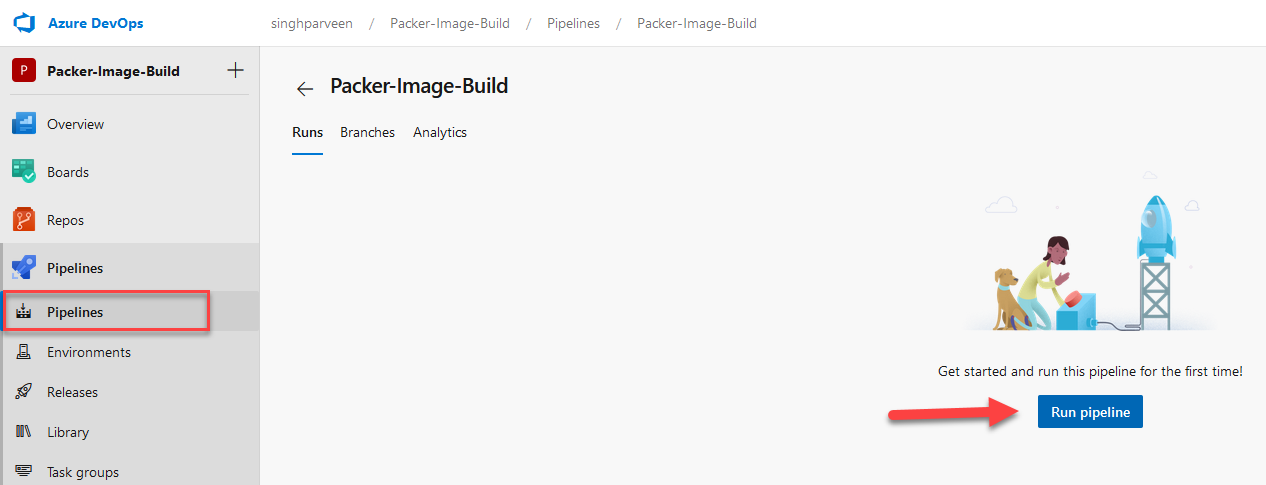
Task: Go back using the left arrow
Action: point(305,89)
